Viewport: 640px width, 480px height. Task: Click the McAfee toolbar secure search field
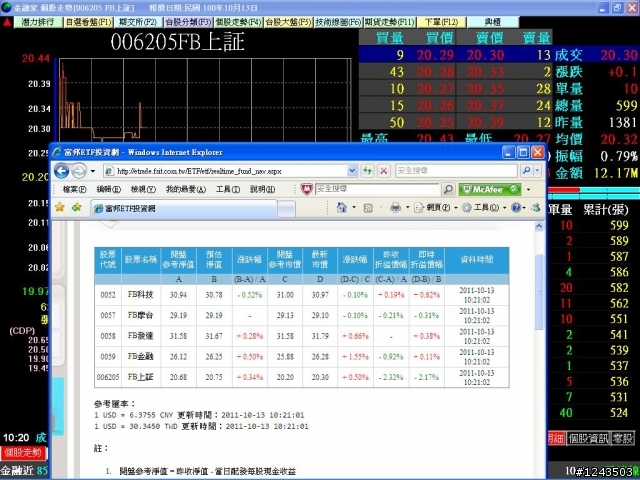pos(377,189)
